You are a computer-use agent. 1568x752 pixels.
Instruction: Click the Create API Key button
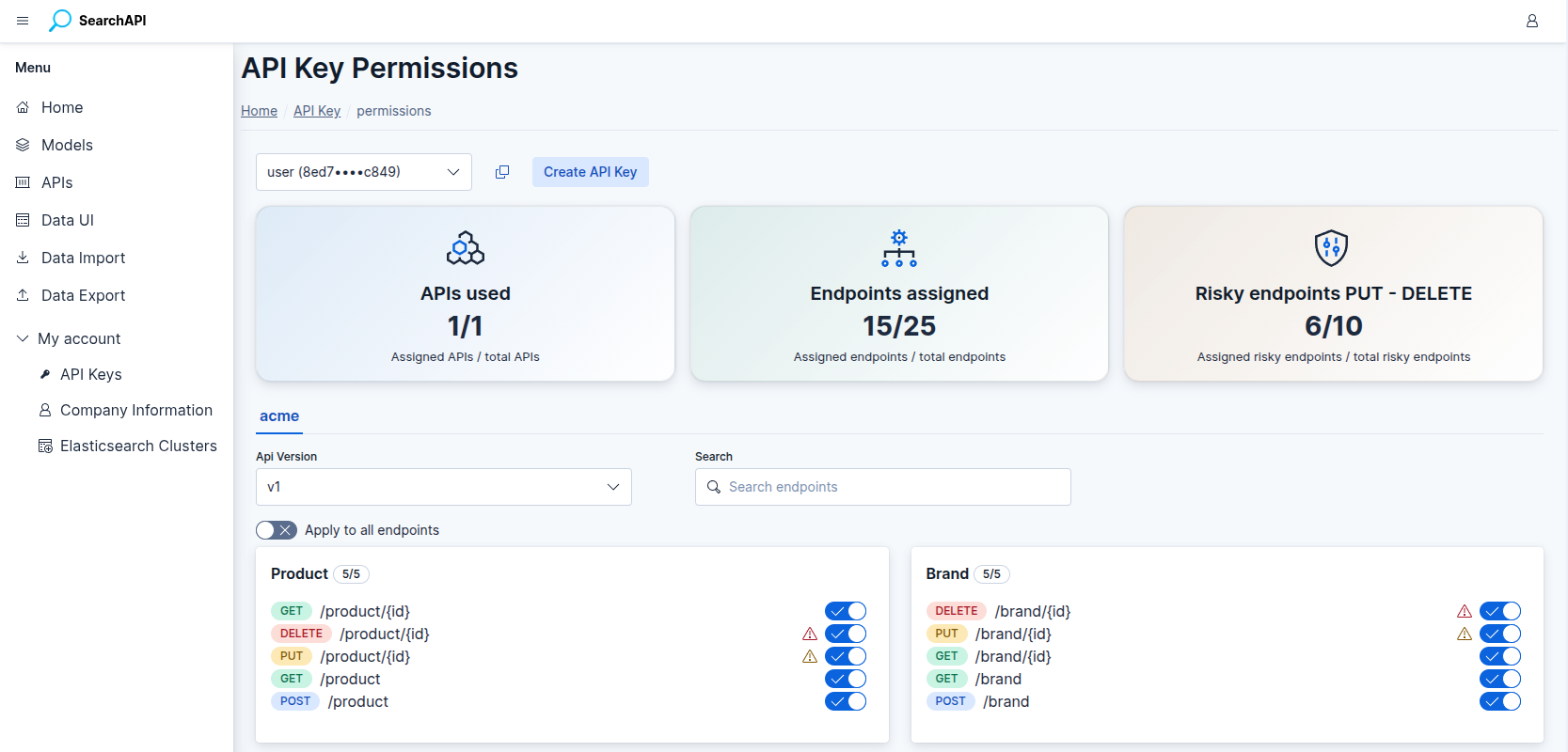point(591,172)
